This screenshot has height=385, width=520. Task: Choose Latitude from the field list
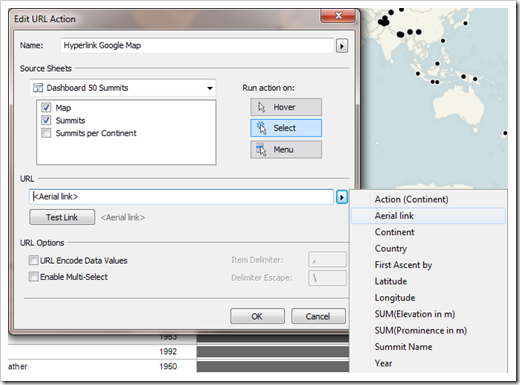pos(428,281)
